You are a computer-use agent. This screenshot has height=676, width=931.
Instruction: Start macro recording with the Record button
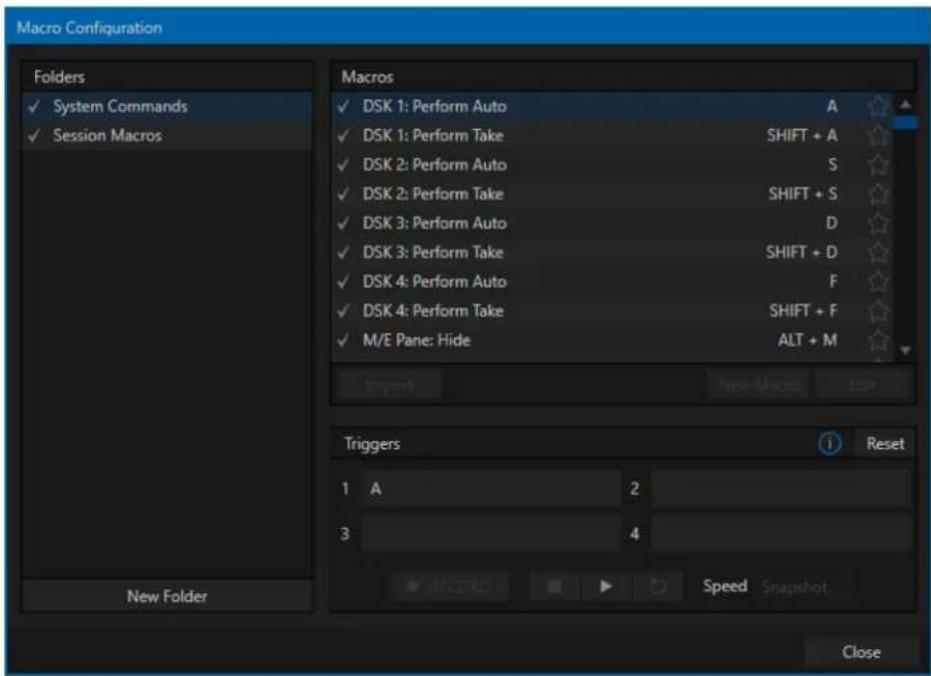[450, 586]
